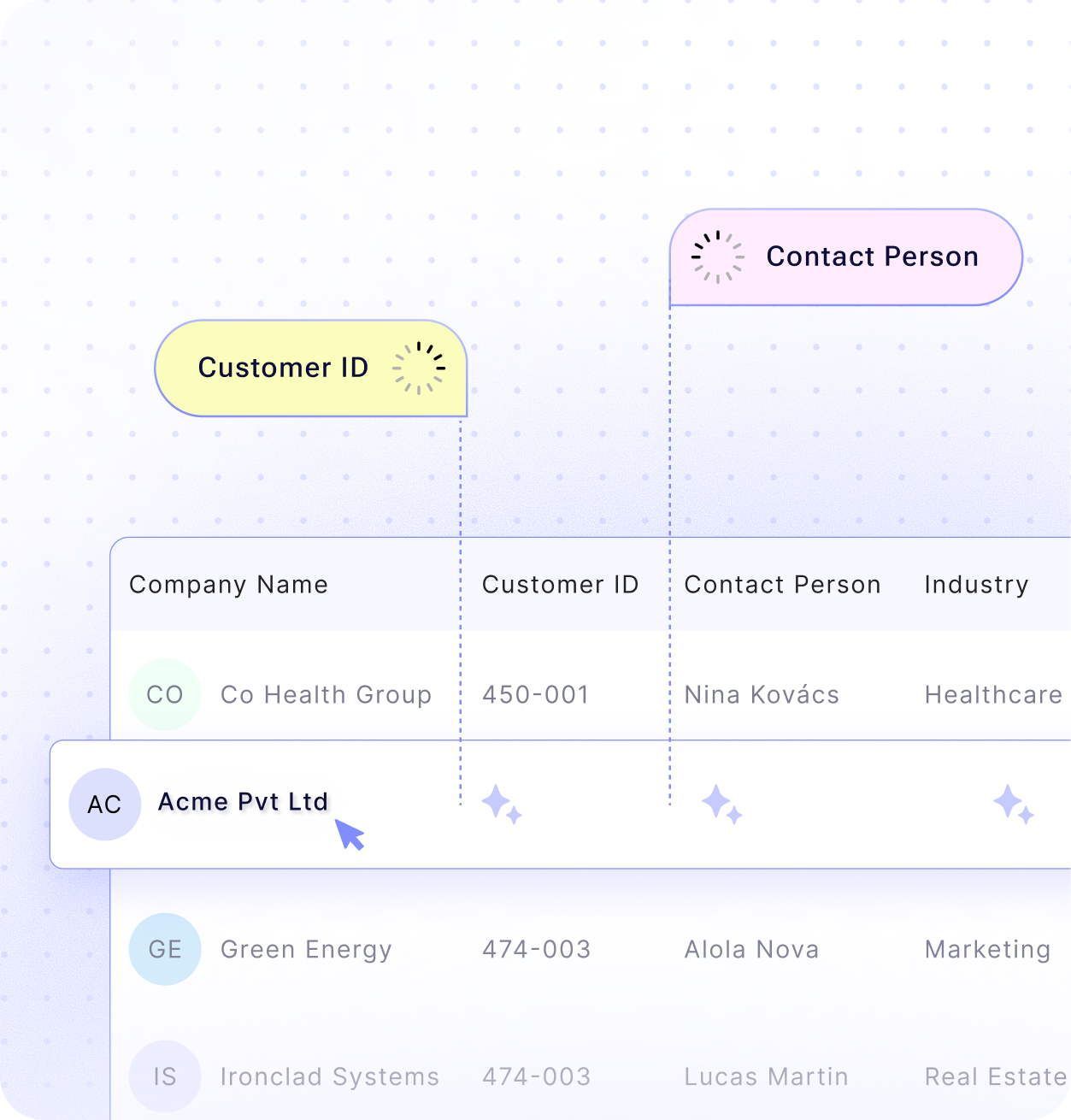Click the Industry column header
1071x1120 pixels.
[x=976, y=585]
